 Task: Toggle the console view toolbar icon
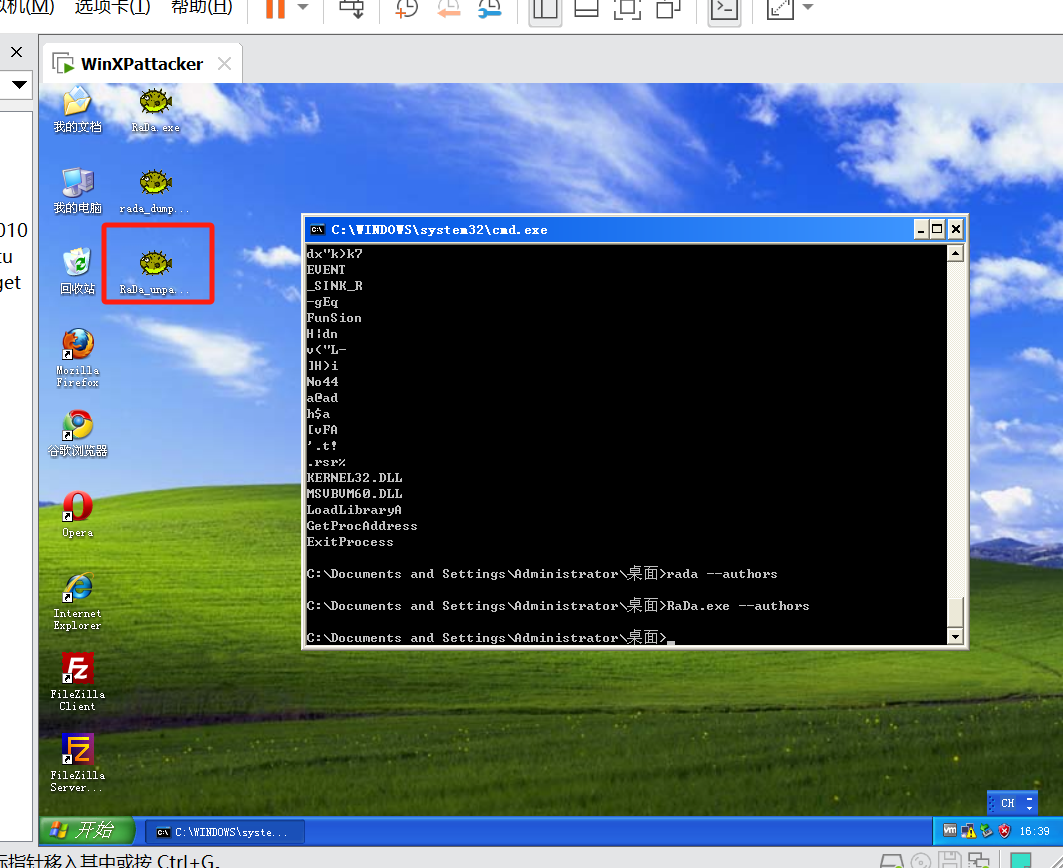point(724,9)
